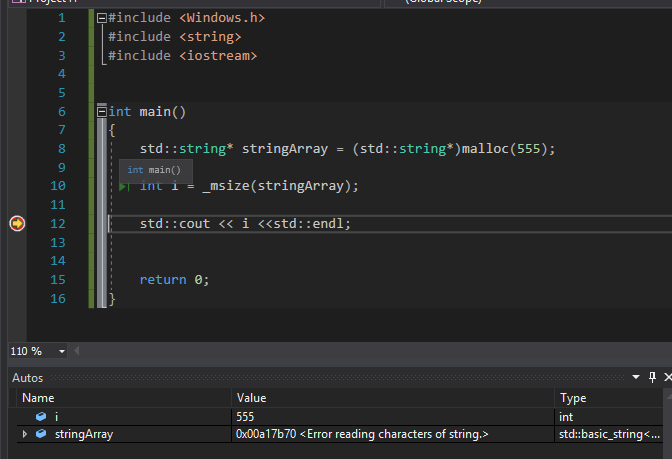
Task: Click the horizontal scrollbar left arrow
Action: tap(78, 351)
